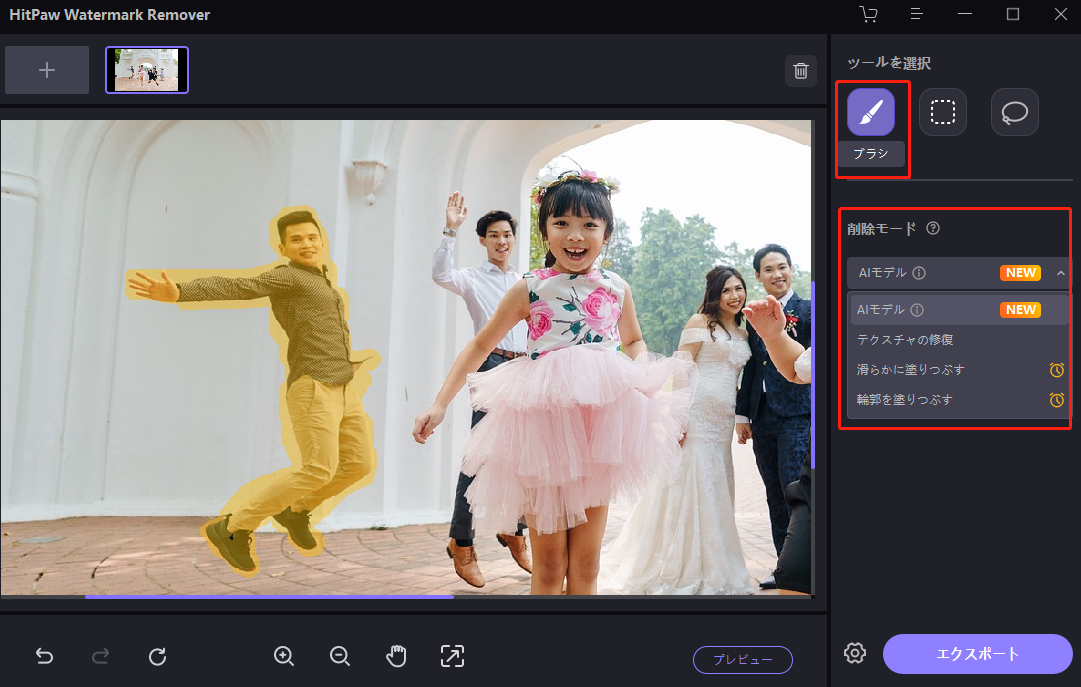The height and width of the screenshot is (687, 1081).
Task: Minimize the HitPaw window
Action: click(x=964, y=14)
